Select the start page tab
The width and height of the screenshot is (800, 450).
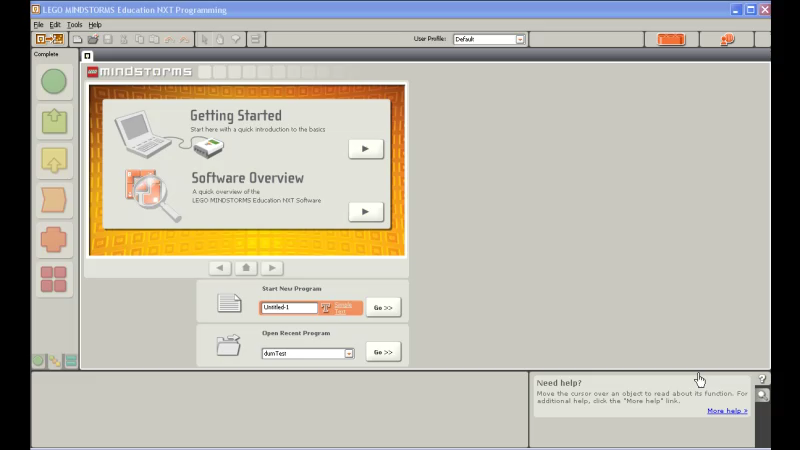coord(87,56)
